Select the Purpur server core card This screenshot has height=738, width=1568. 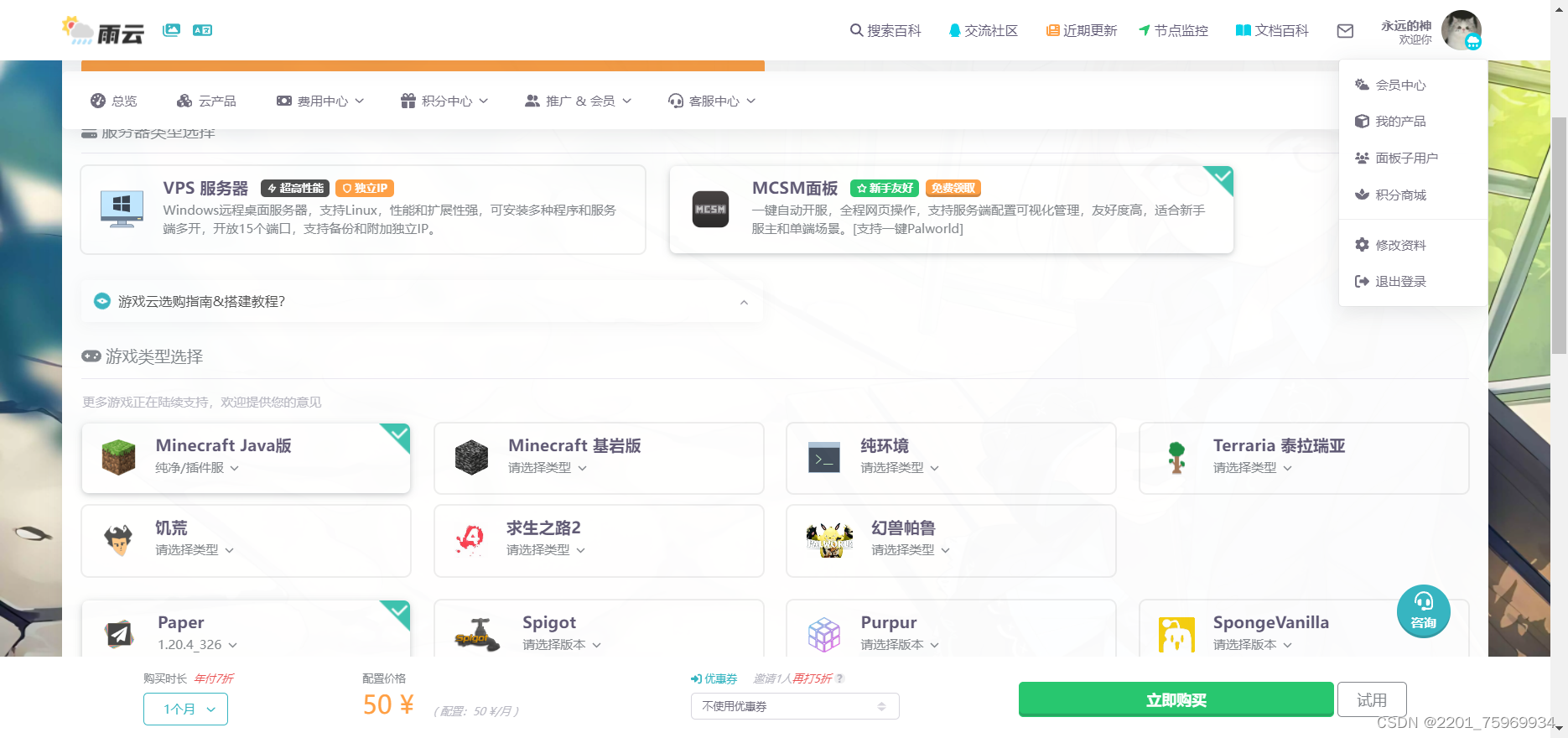coord(951,628)
